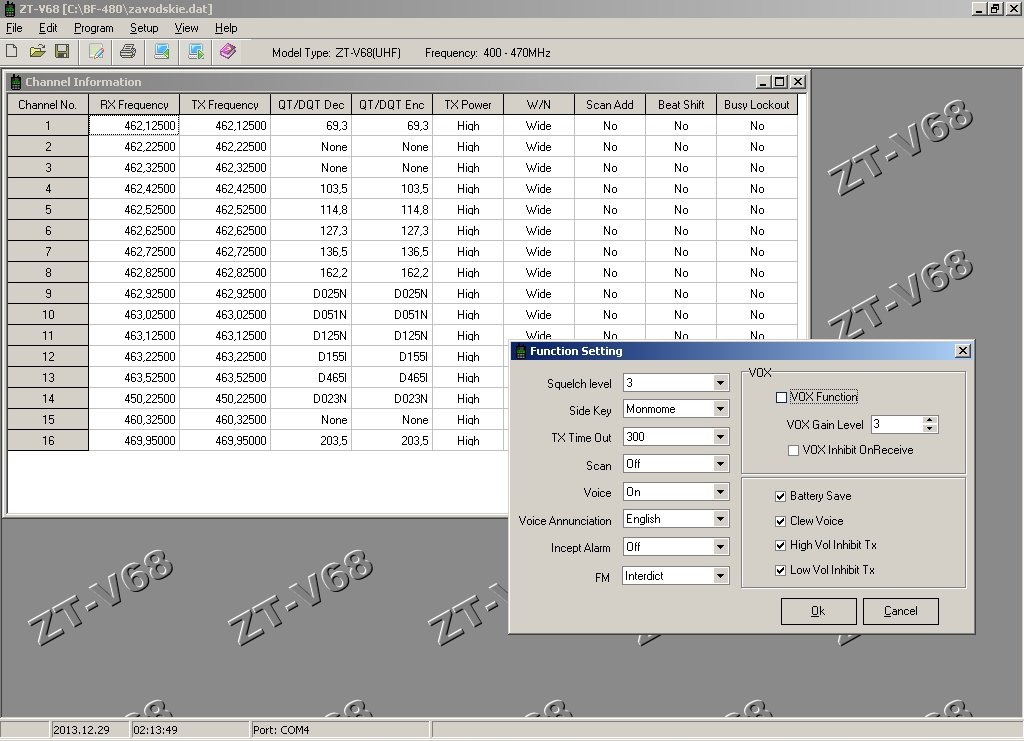Click the edit notepad-with-pencil toolbar icon
Image resolution: width=1024 pixels, height=741 pixels.
tap(96, 51)
